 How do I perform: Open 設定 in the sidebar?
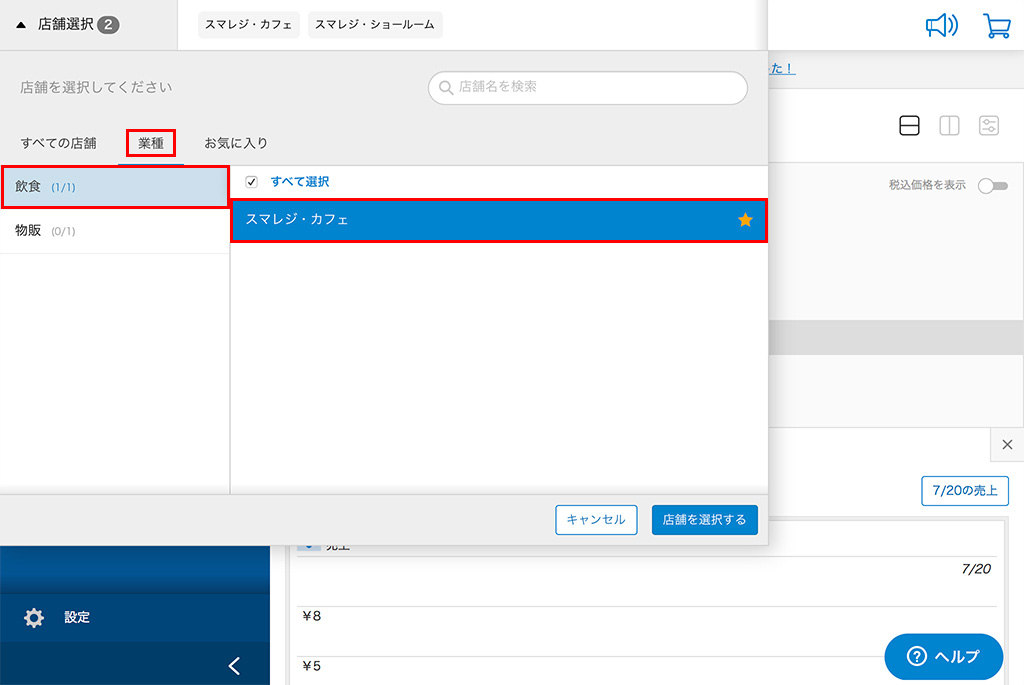pos(135,617)
